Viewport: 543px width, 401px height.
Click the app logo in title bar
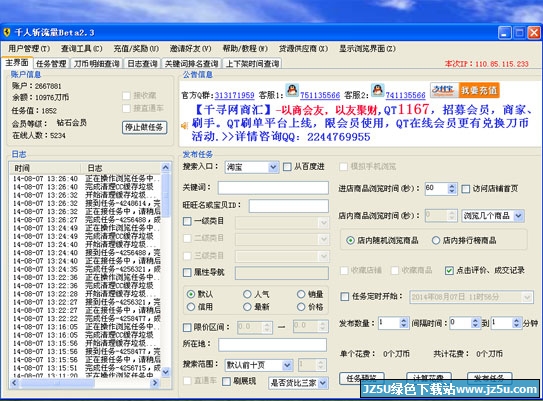coord(7,33)
